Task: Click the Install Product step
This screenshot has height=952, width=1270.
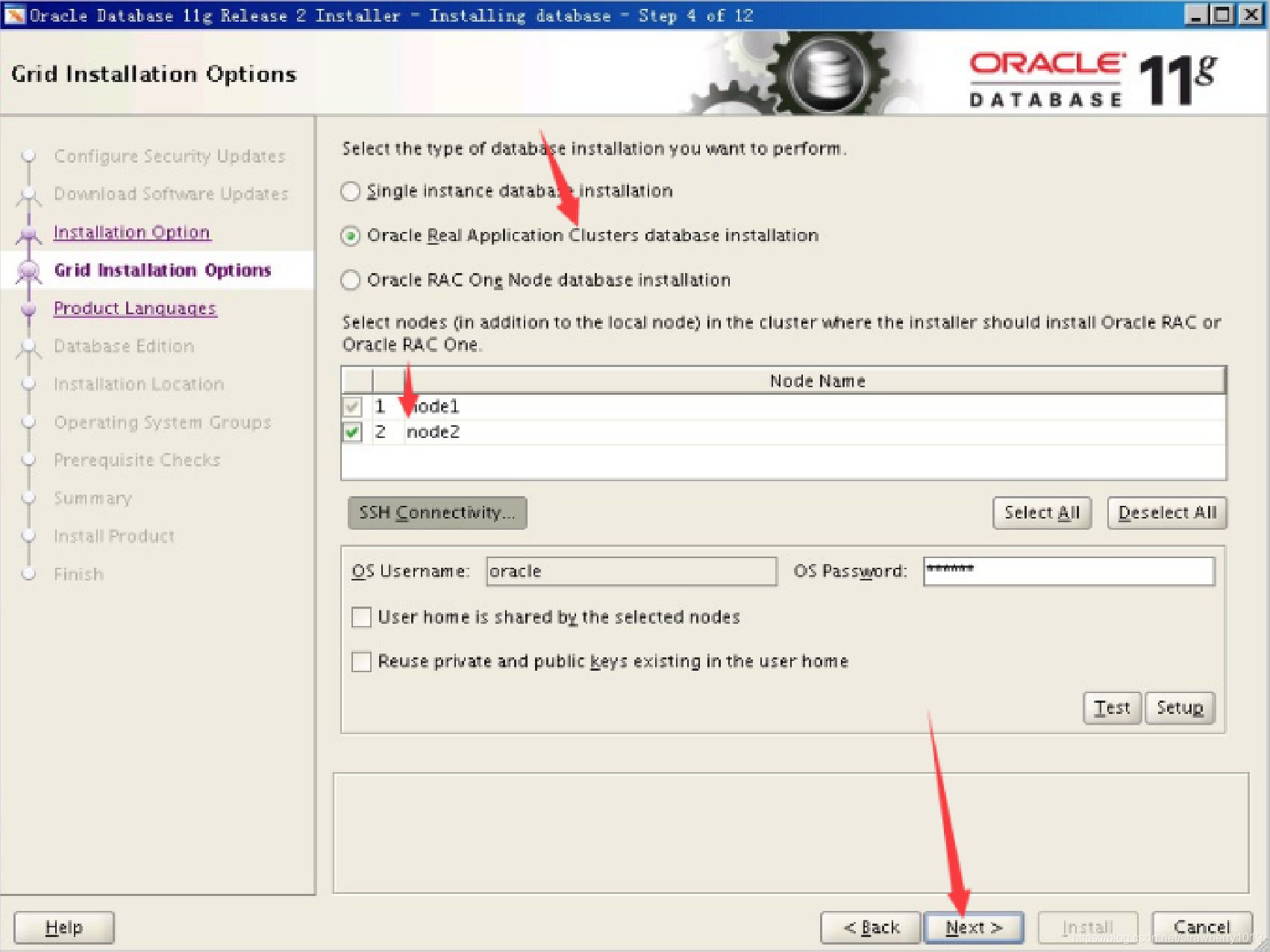Action: coord(114,536)
